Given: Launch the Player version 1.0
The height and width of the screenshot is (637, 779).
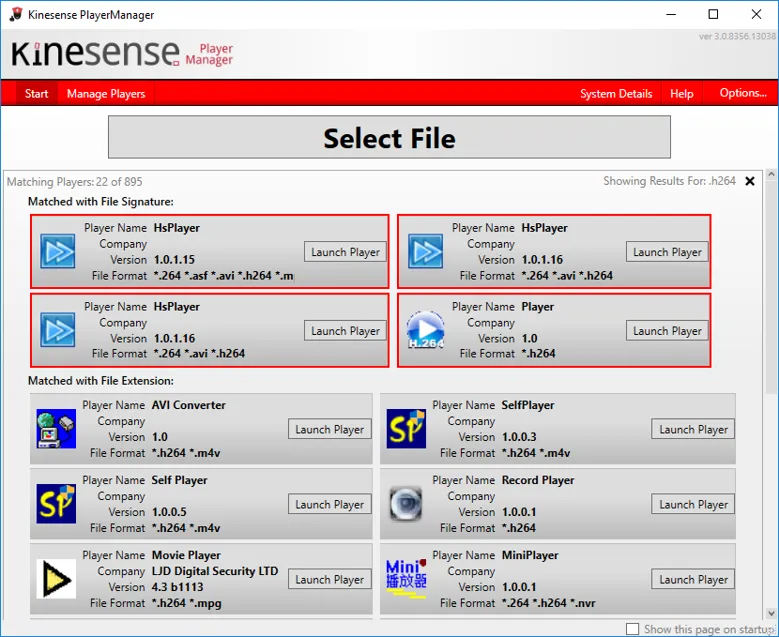Looking at the screenshot, I should pyautogui.click(x=667, y=330).
